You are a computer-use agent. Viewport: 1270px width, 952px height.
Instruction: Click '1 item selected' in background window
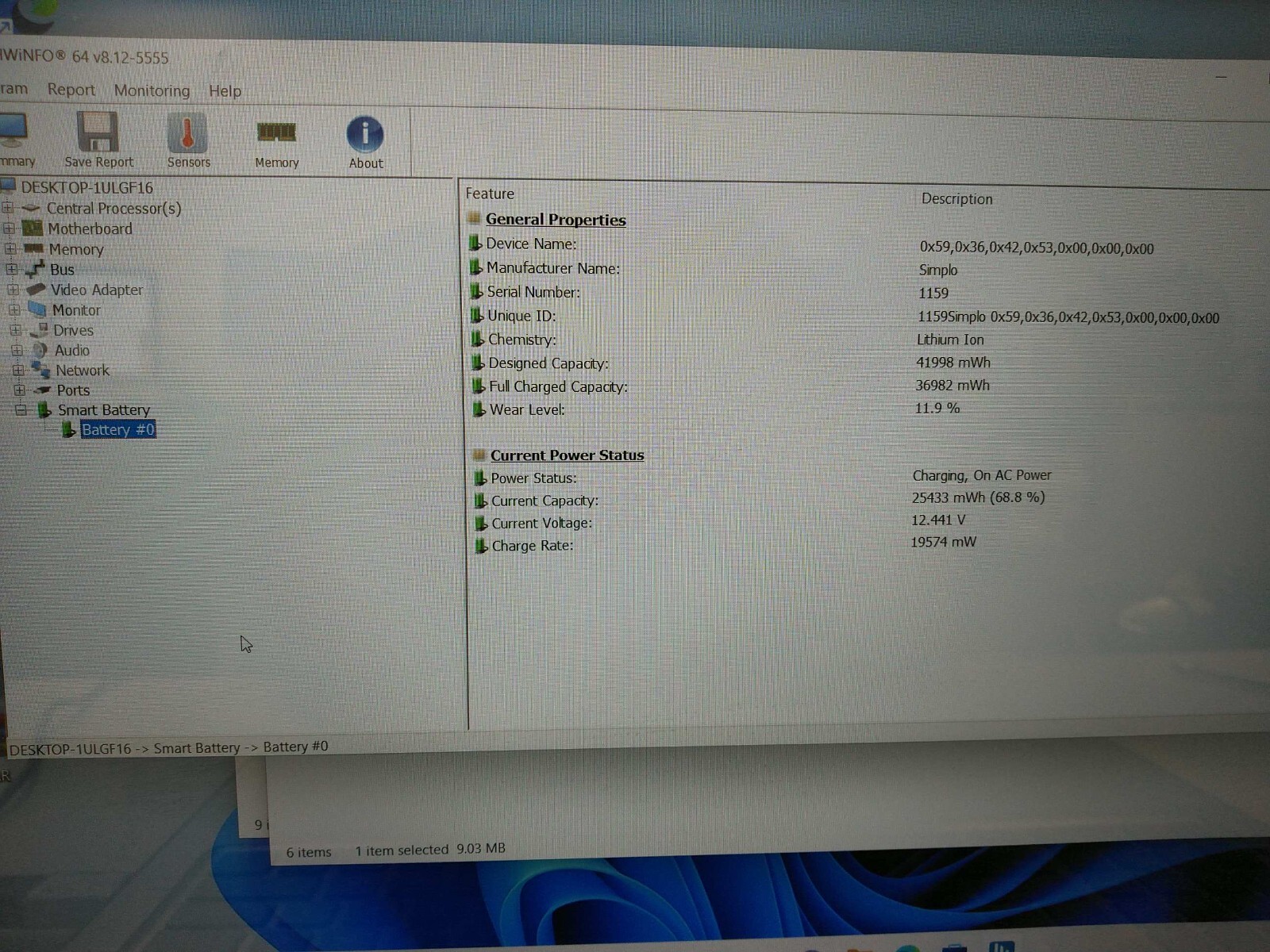tap(402, 850)
